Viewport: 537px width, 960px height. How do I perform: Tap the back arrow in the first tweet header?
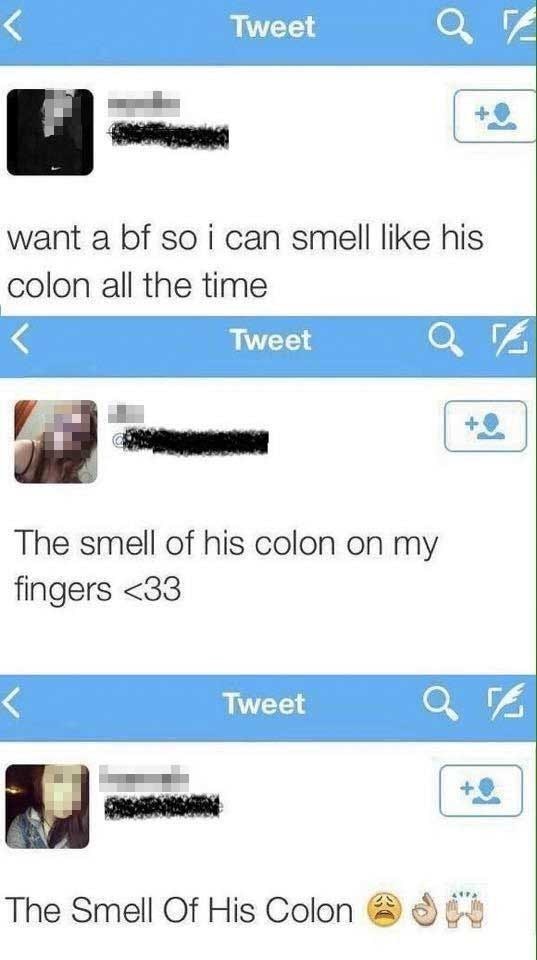tap(12, 28)
